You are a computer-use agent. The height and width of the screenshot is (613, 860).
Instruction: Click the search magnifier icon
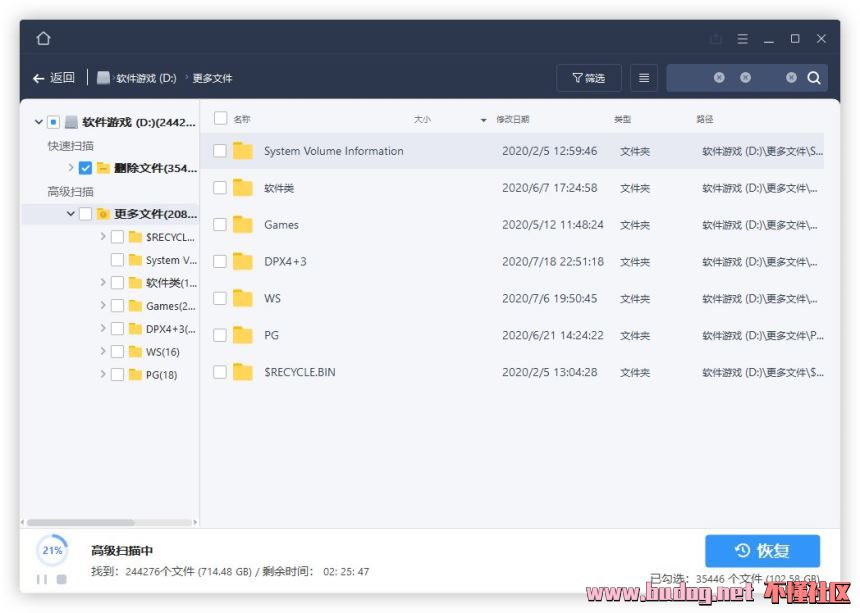(814, 78)
